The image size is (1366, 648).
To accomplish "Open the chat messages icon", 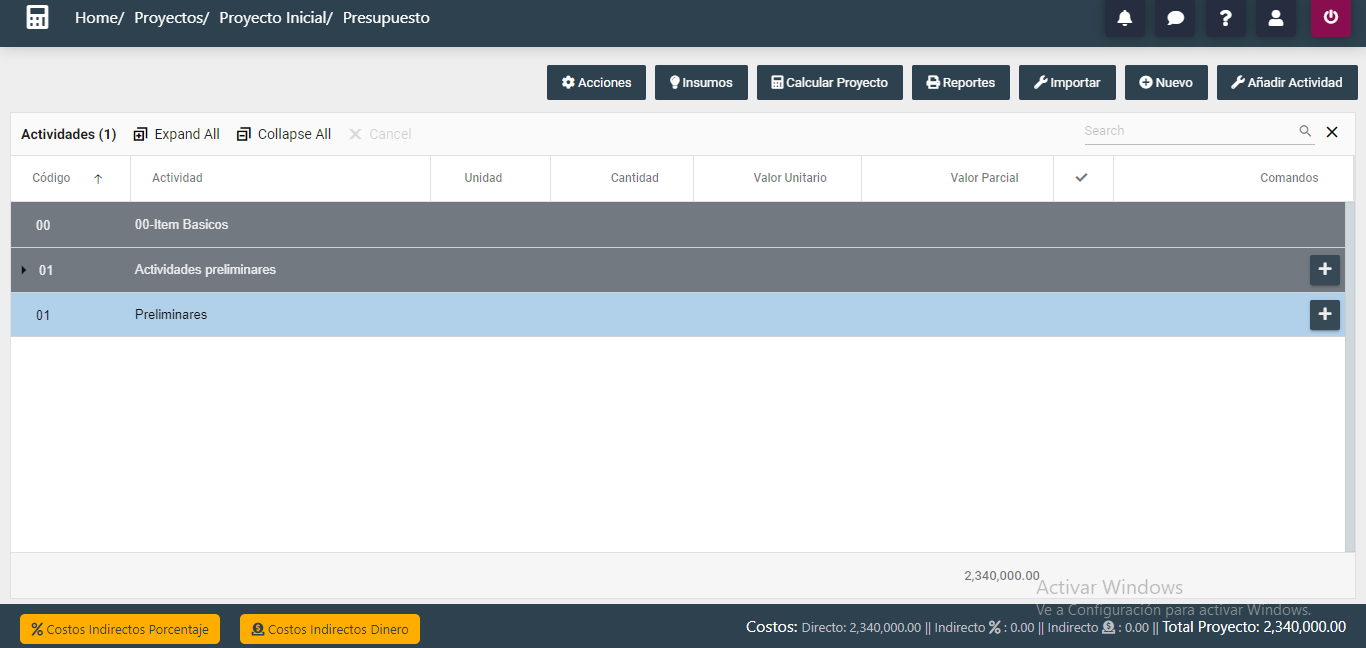I will pyautogui.click(x=1175, y=18).
